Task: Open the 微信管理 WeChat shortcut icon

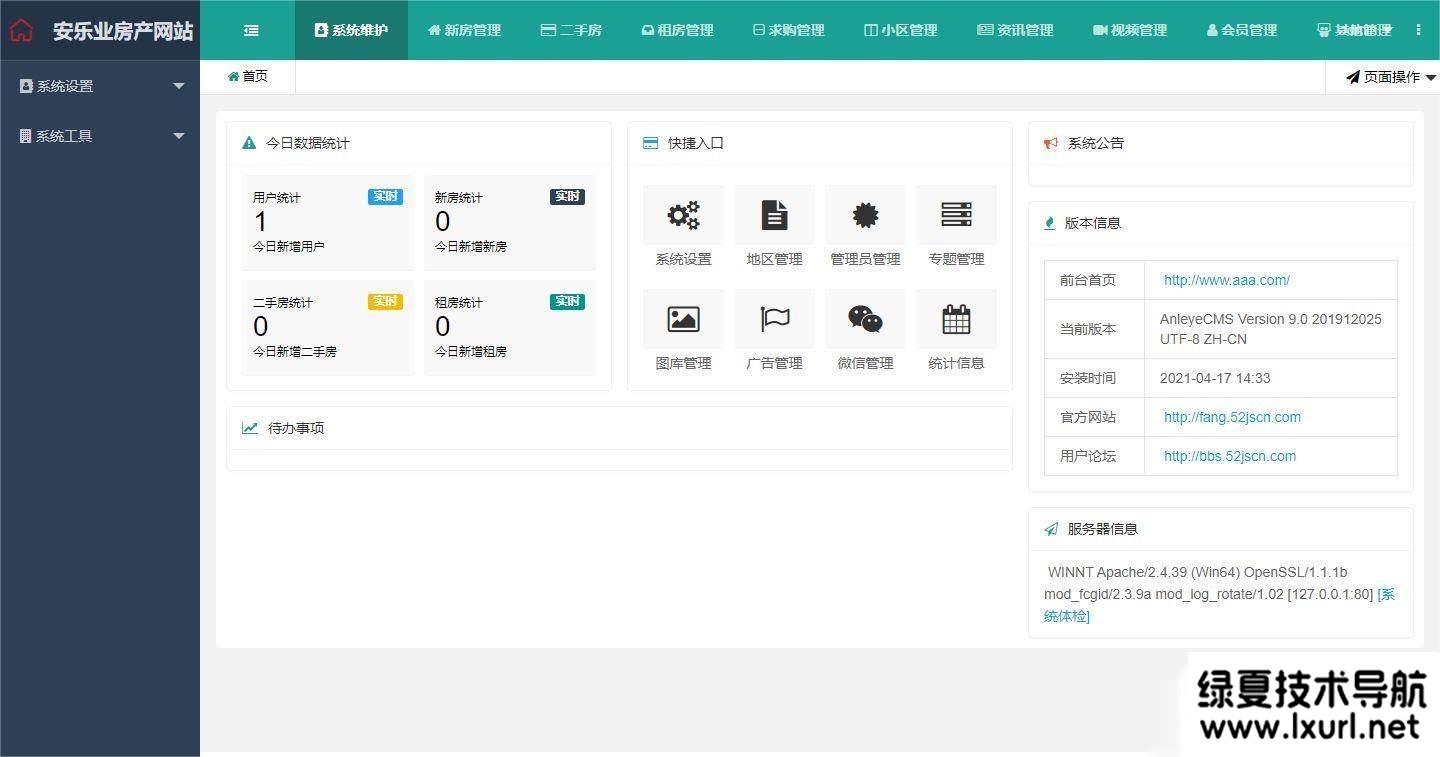Action: [x=866, y=319]
